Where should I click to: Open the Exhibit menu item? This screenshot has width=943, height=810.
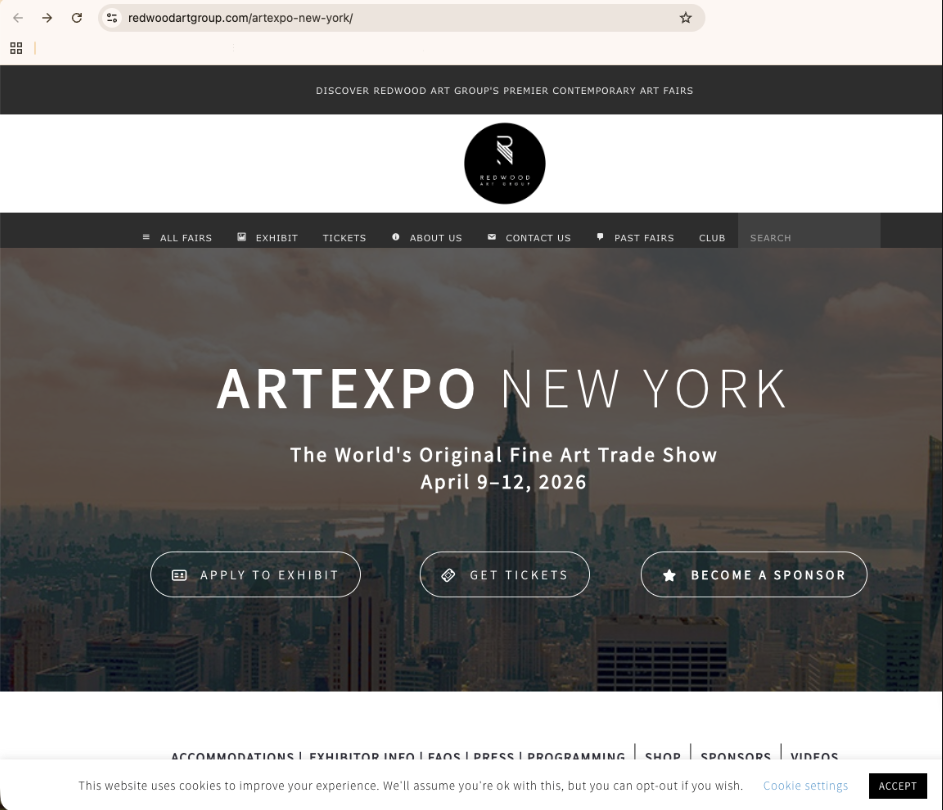click(x=268, y=238)
